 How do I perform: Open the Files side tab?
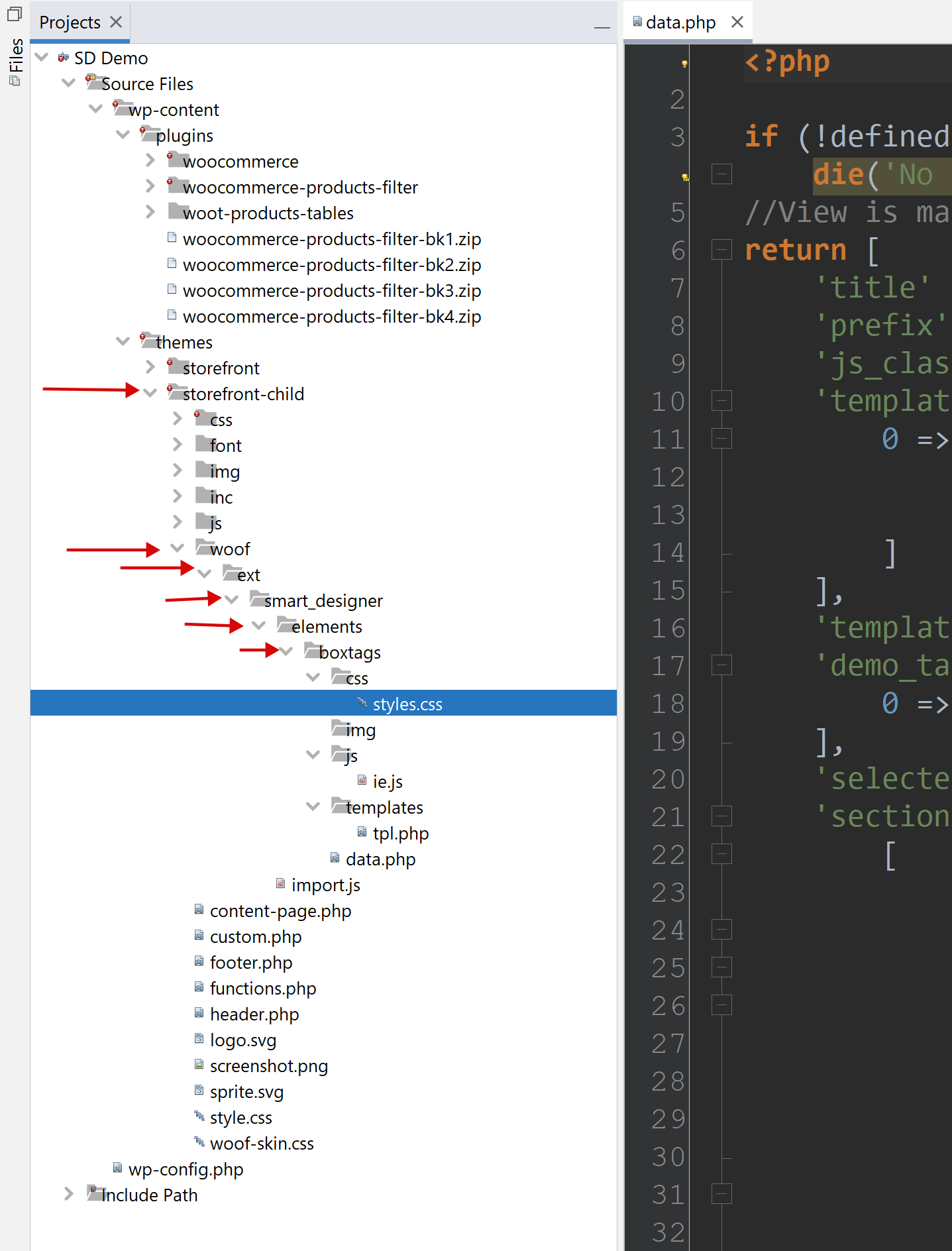pyautogui.click(x=15, y=56)
